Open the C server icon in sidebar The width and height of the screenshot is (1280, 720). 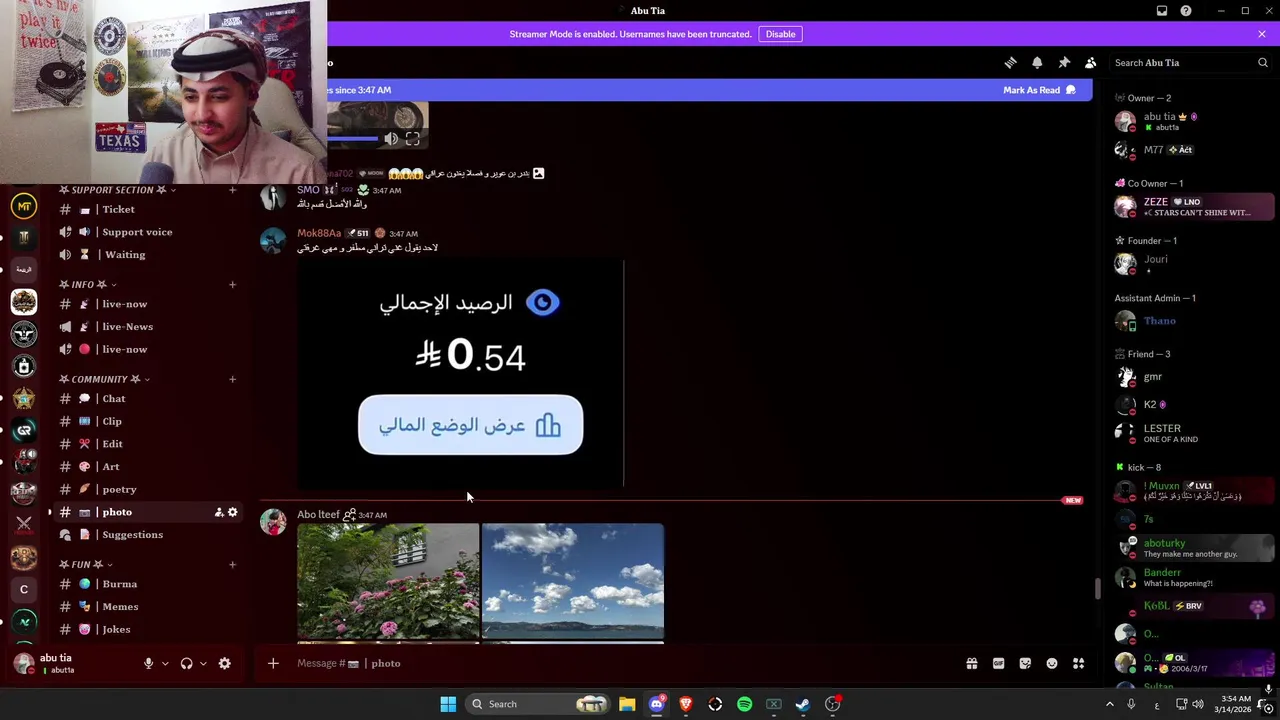24,589
